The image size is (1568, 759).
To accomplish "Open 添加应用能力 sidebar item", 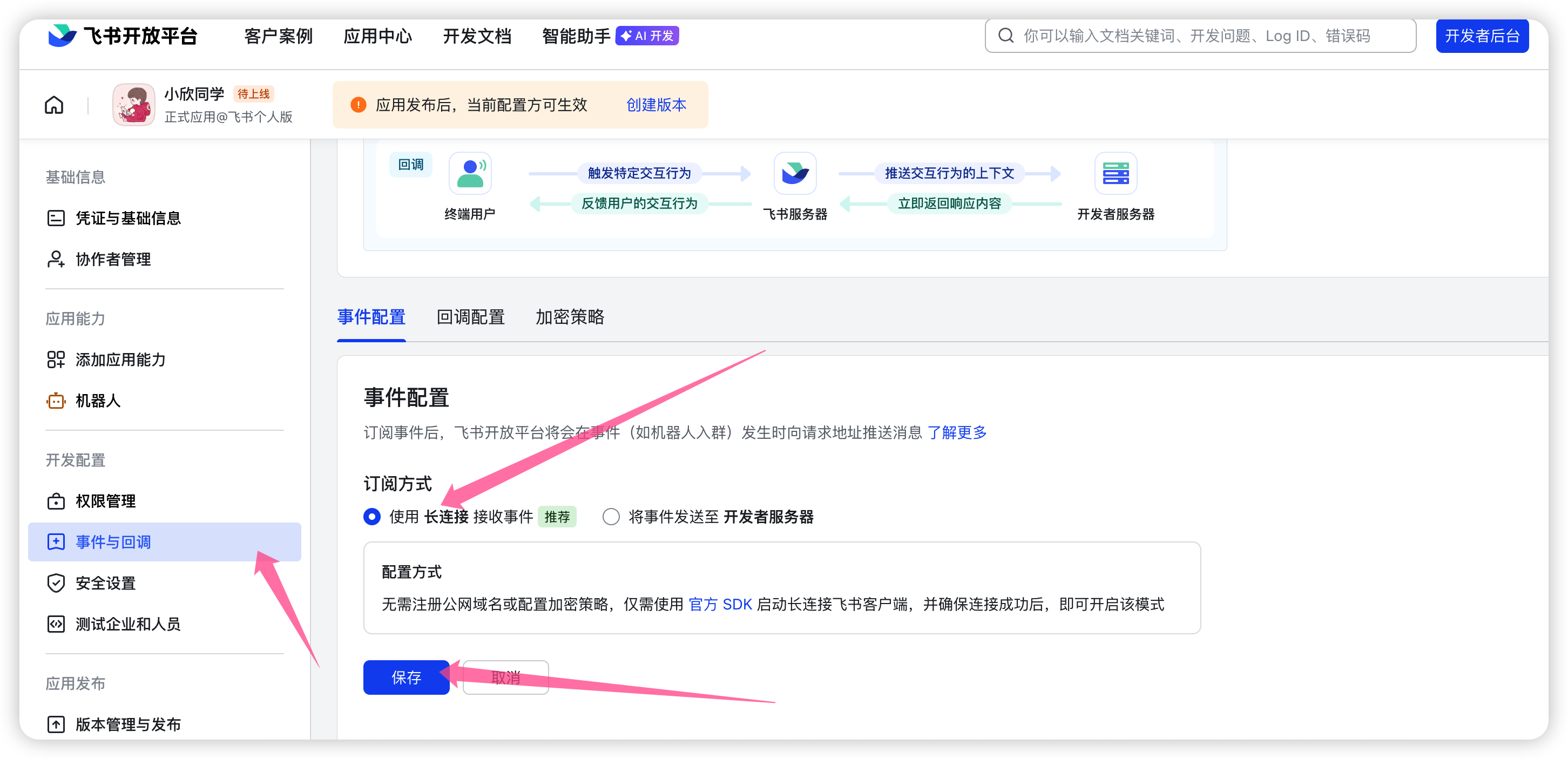I will (x=120, y=360).
